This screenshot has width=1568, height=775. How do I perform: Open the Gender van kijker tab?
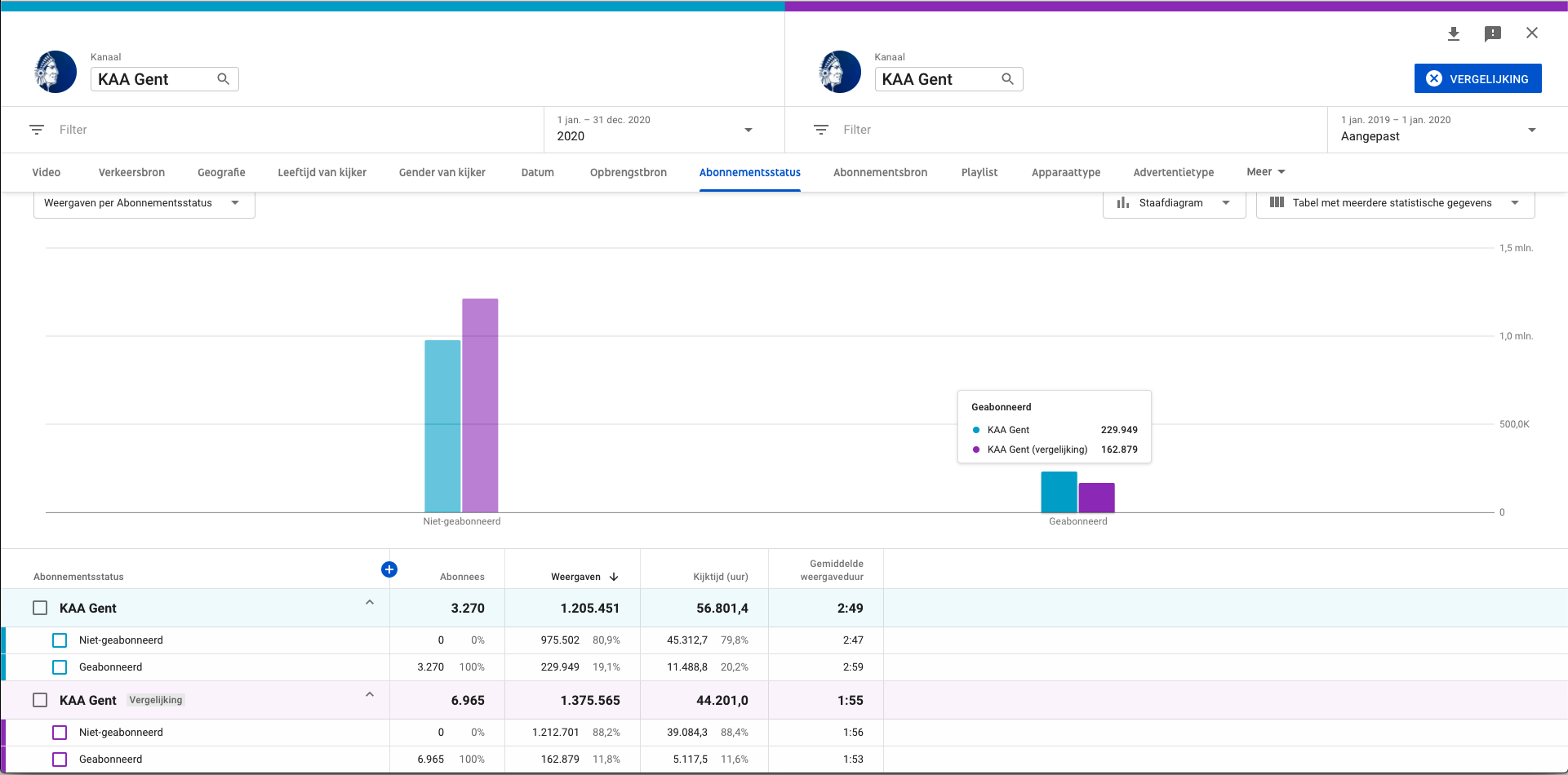pos(442,172)
